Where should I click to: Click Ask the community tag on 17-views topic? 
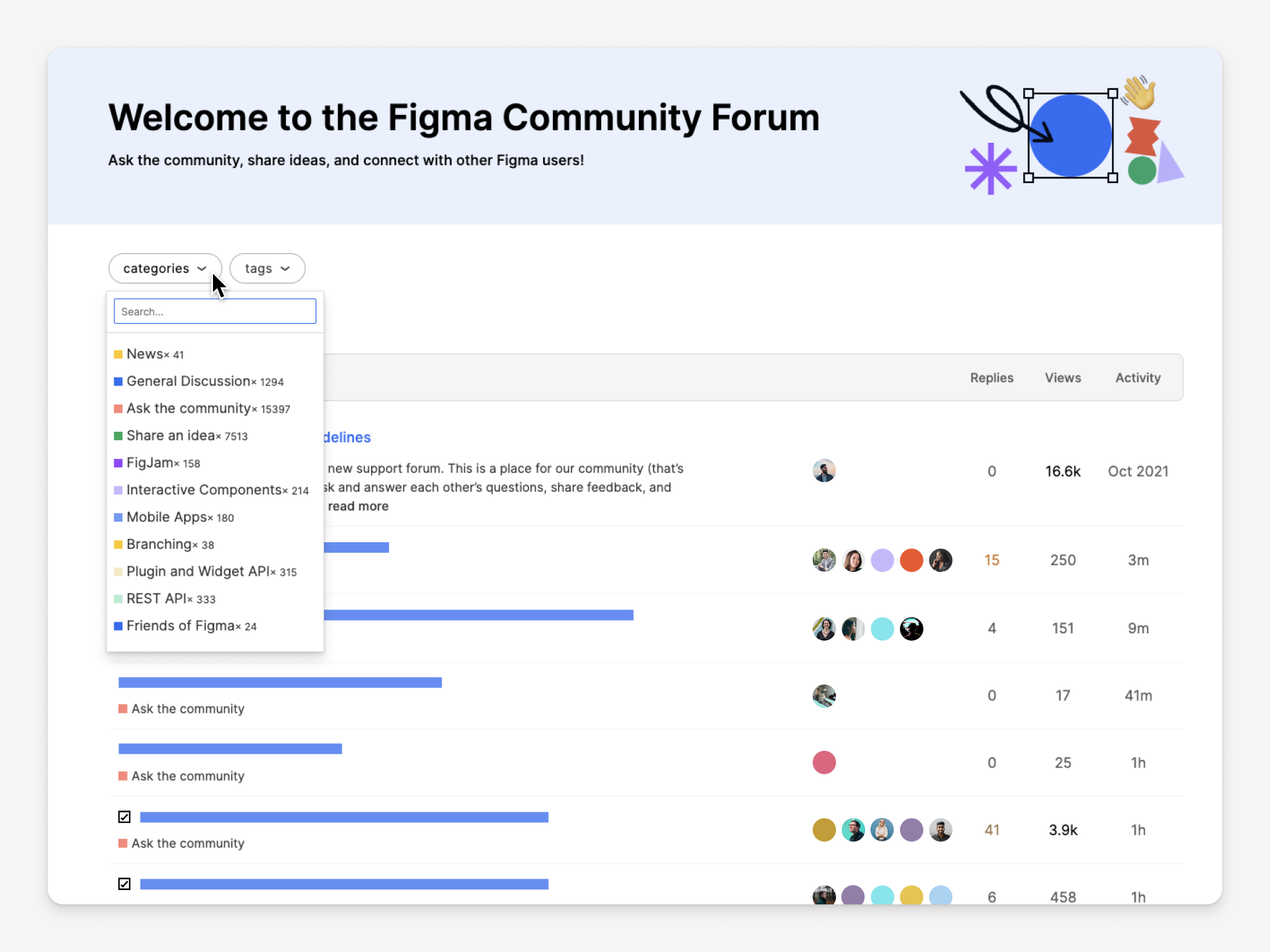pos(181,709)
